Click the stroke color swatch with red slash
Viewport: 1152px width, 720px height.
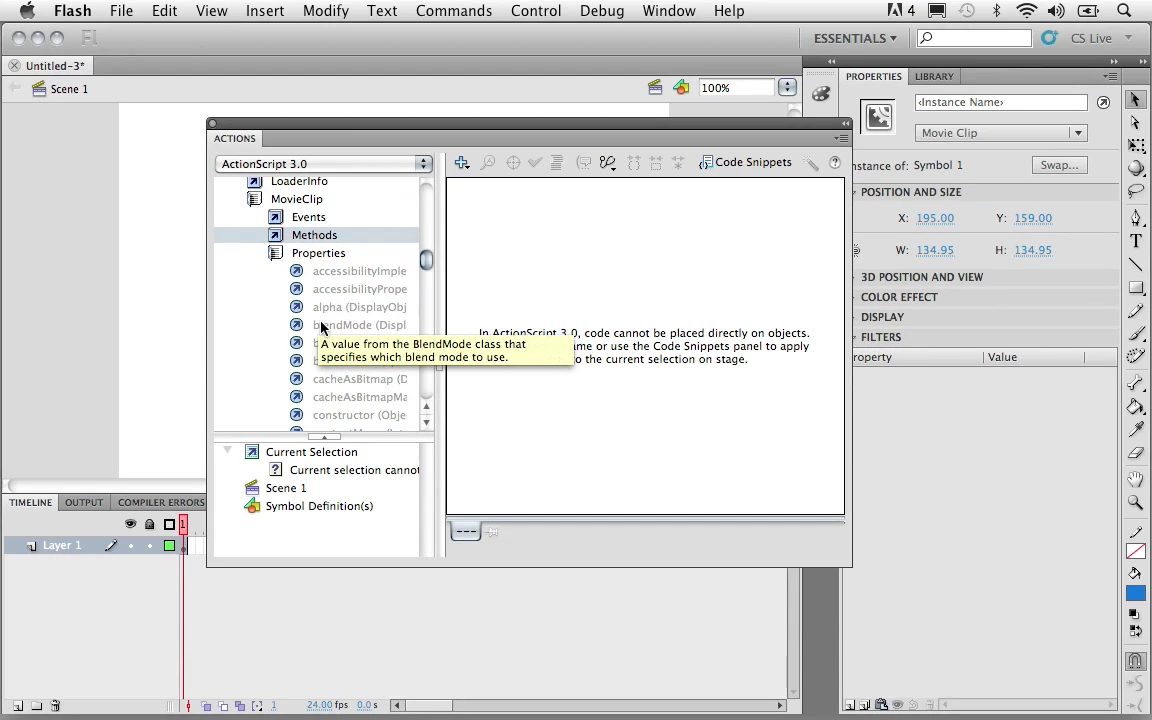coord(1135,552)
